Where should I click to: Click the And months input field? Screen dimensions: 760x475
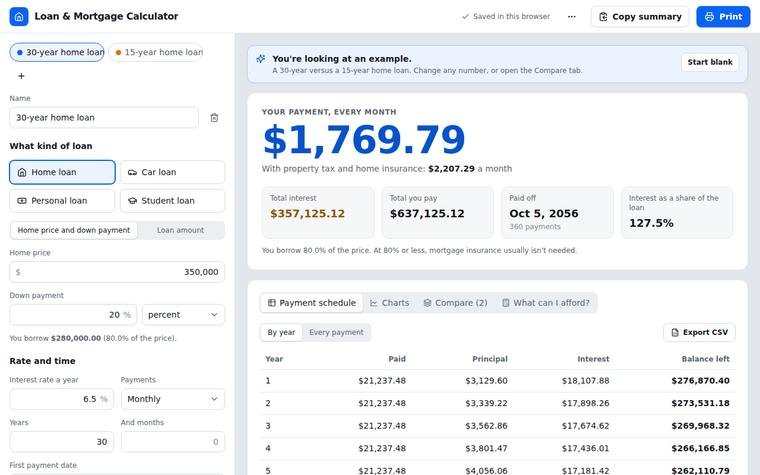click(173, 442)
